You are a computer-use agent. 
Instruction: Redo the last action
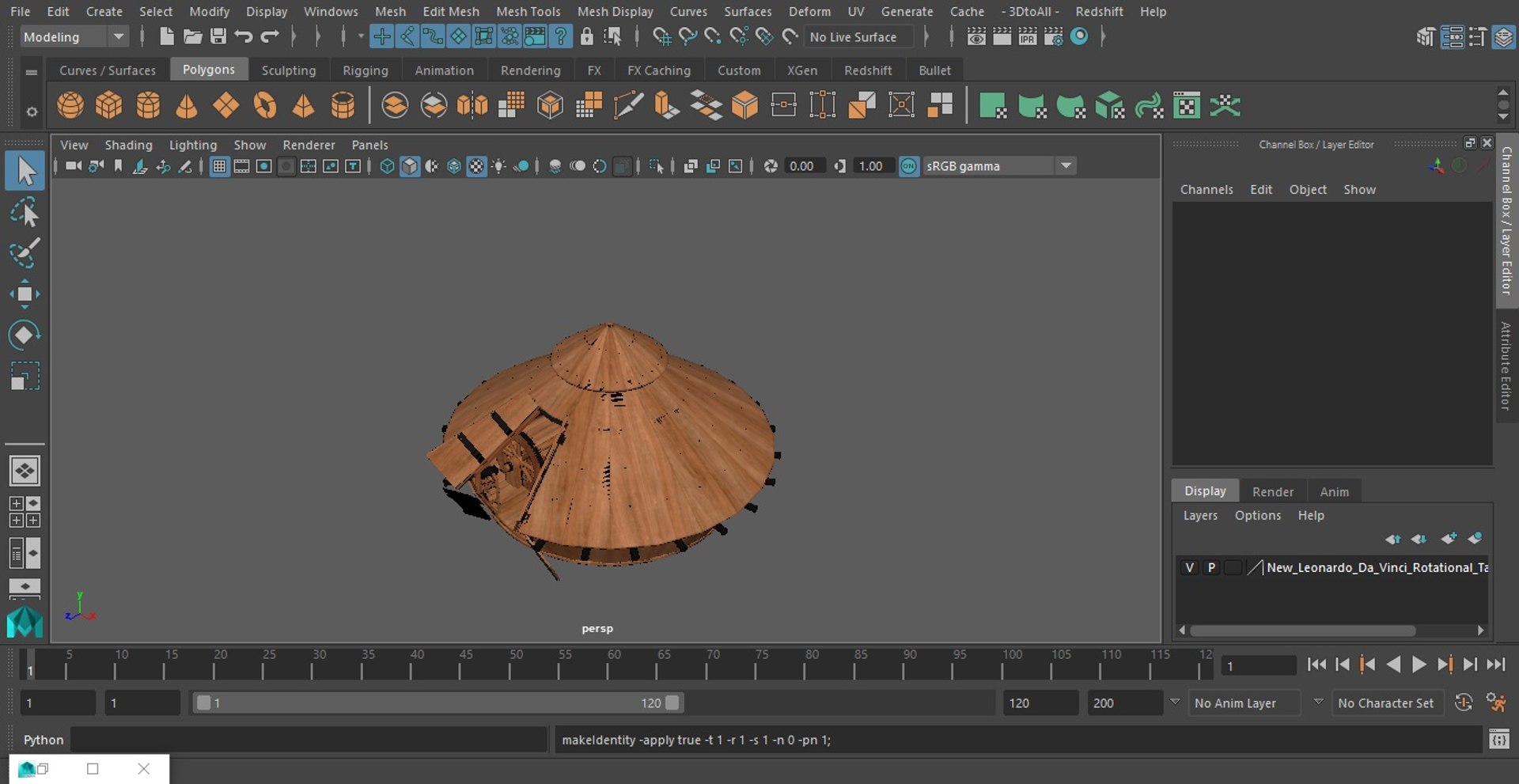point(270,36)
